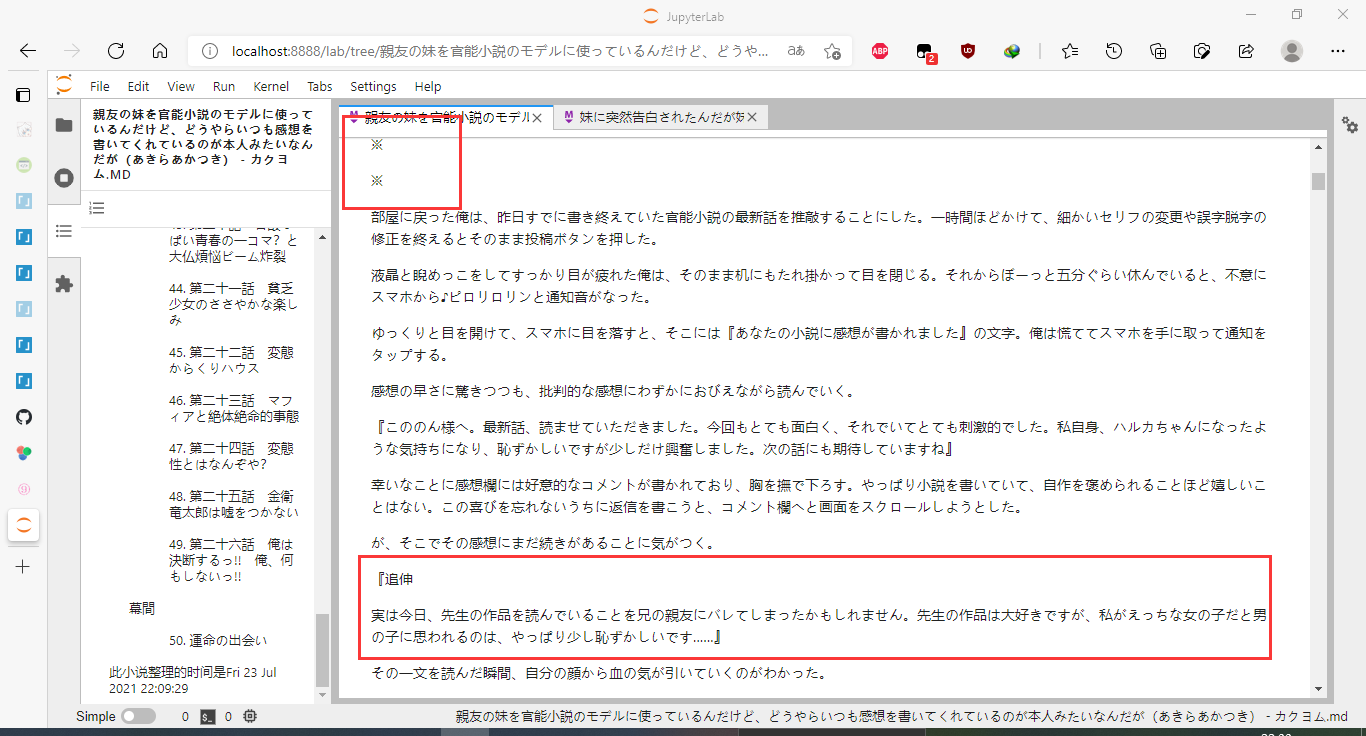Viewport: 1366px width, 736px height.
Task: Click the JupyterLab logo beside File menu
Action: coord(64,86)
